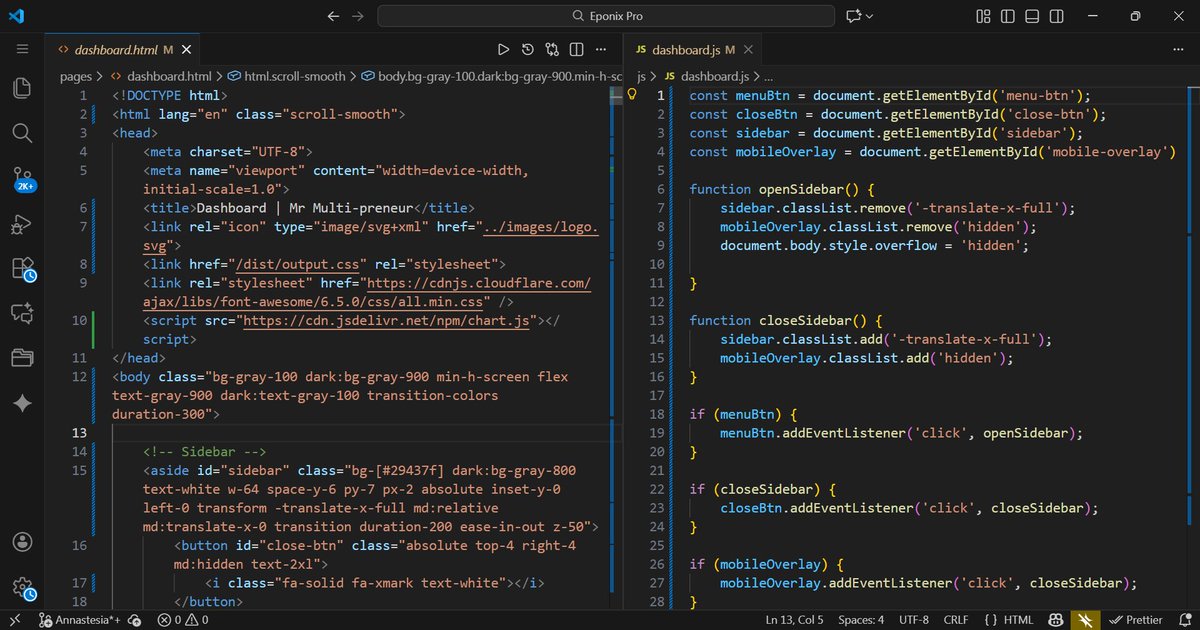Go forward using the title bar arrow

point(358,16)
